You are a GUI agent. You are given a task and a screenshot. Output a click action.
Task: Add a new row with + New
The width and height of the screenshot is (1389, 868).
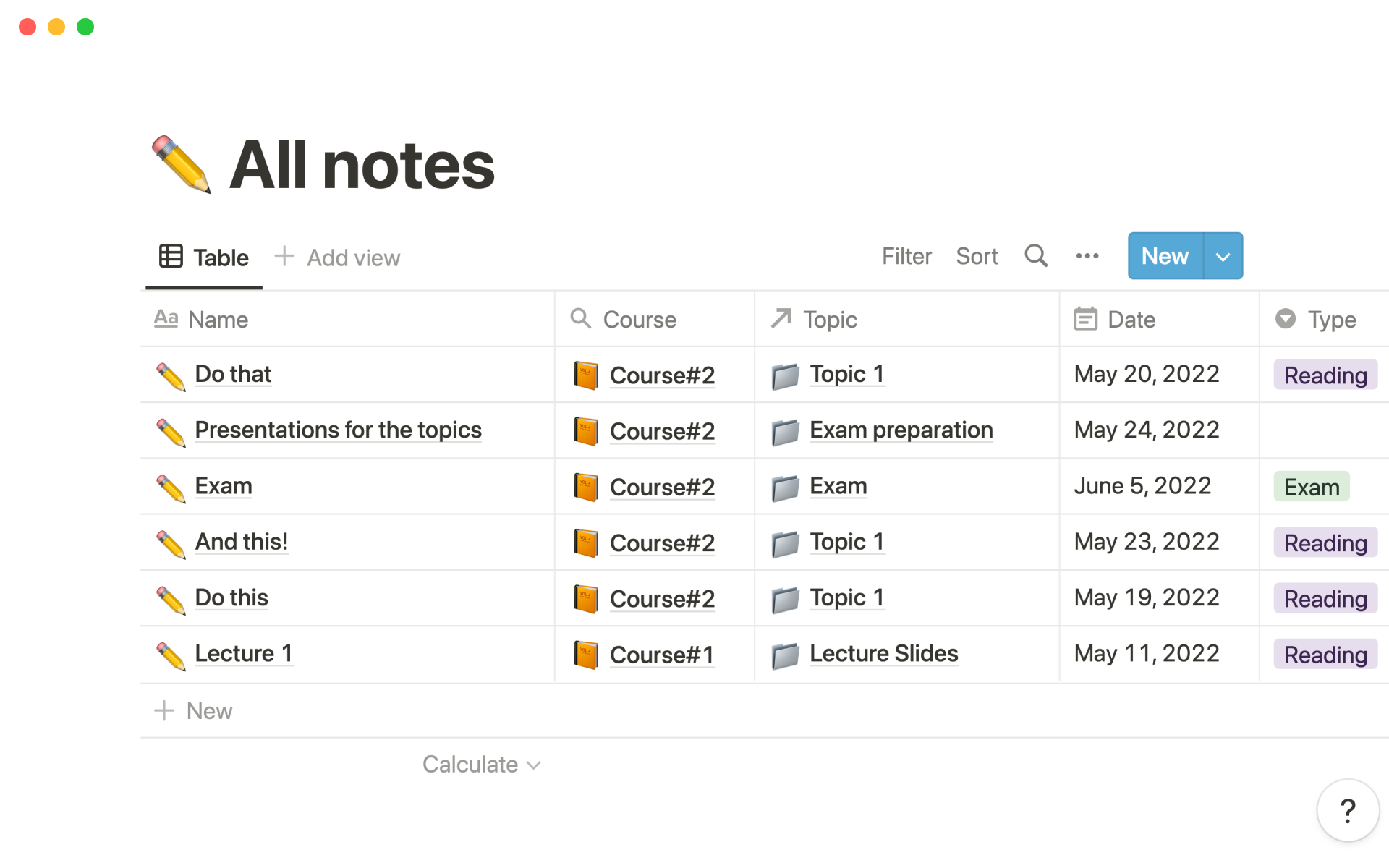(194, 711)
